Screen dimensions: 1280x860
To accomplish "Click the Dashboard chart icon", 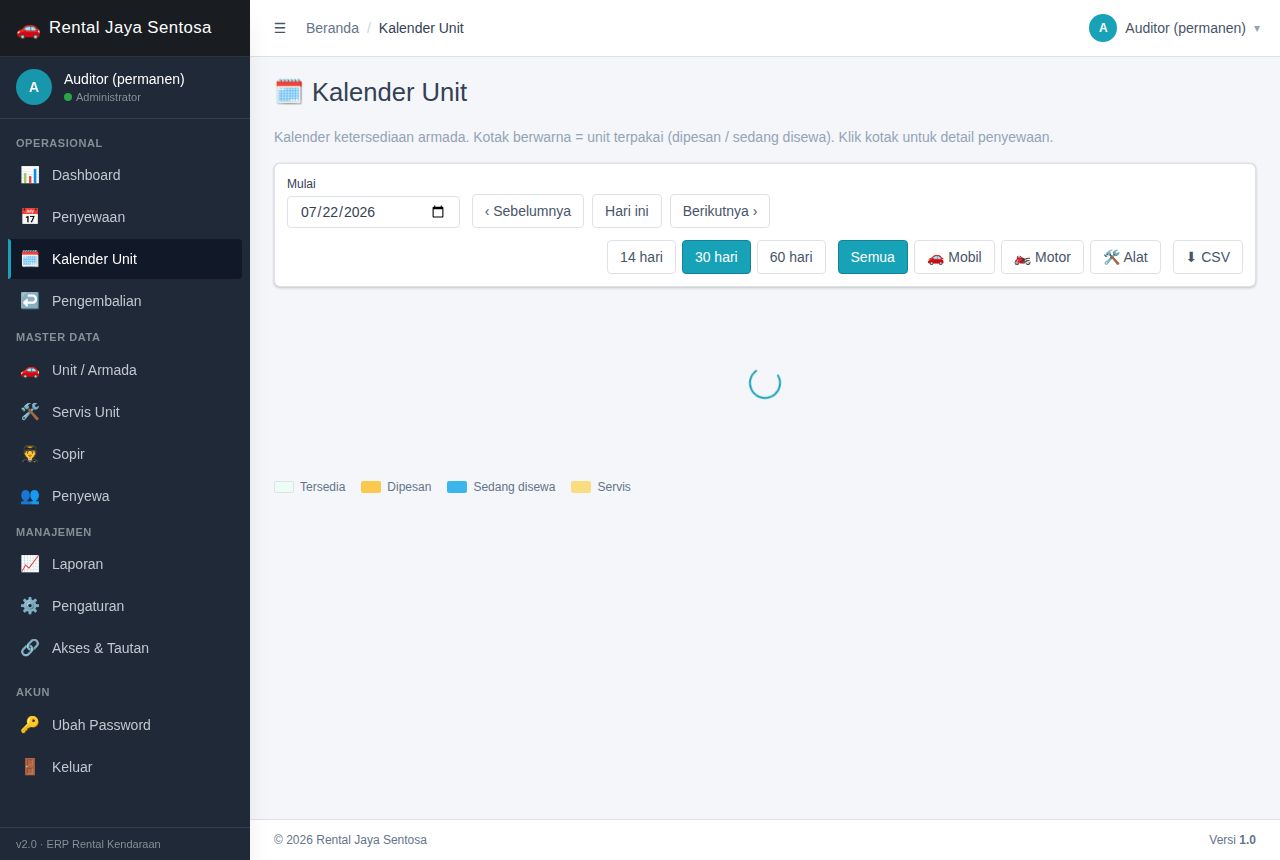I will [30, 175].
